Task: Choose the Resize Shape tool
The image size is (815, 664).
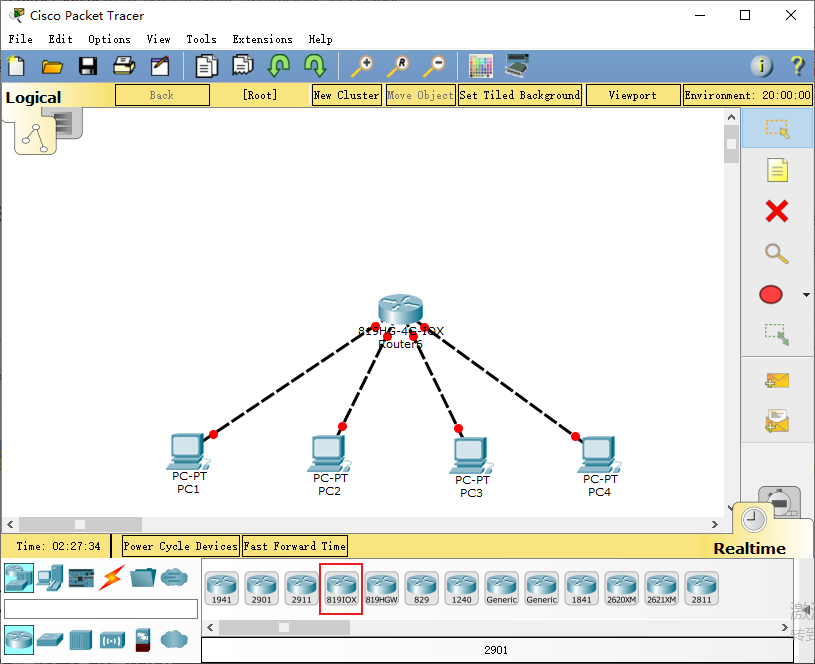Action: point(777,335)
